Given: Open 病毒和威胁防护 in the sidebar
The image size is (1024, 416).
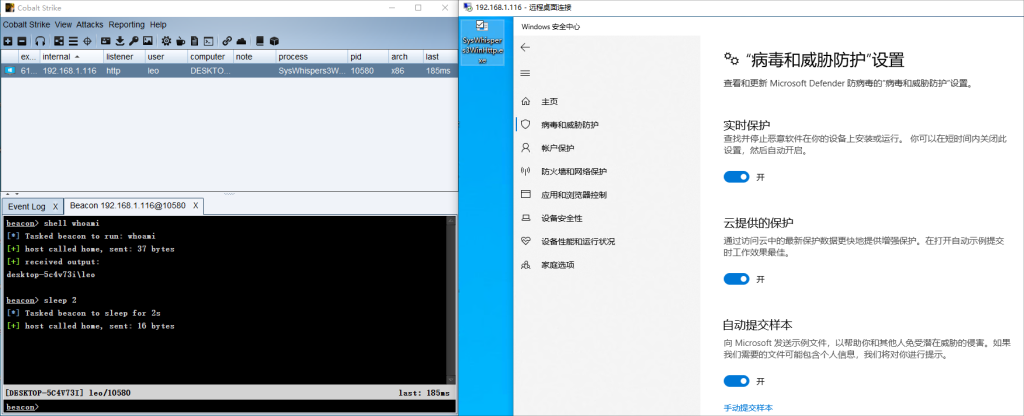Looking at the screenshot, I should click(x=570, y=125).
